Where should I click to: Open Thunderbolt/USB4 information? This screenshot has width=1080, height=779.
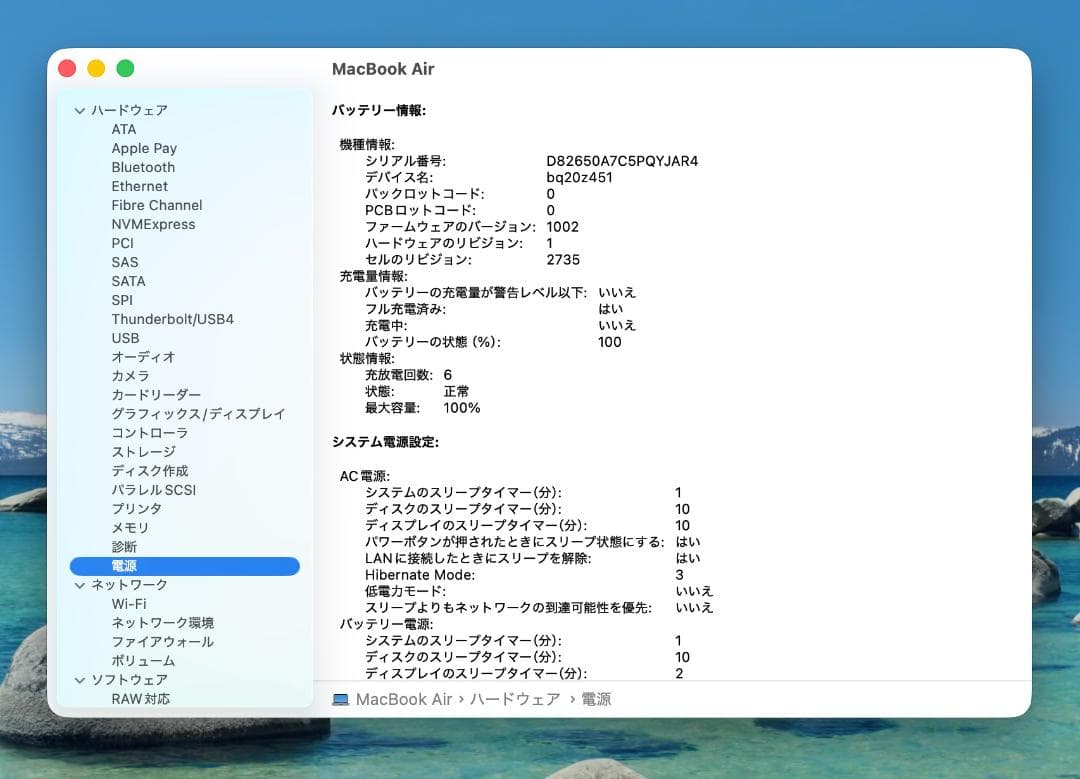tap(173, 319)
